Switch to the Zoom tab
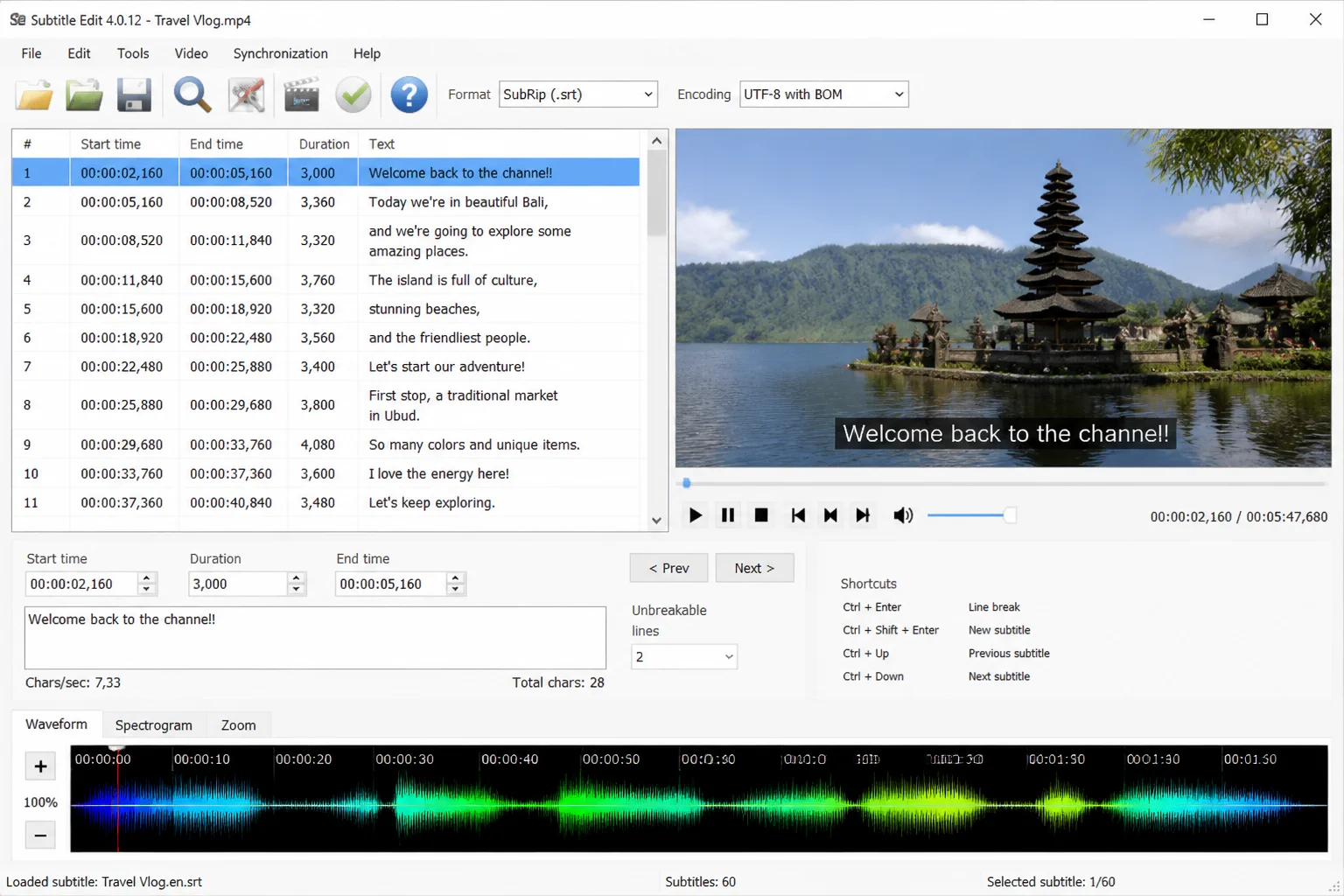The image size is (1344, 896). [x=238, y=725]
